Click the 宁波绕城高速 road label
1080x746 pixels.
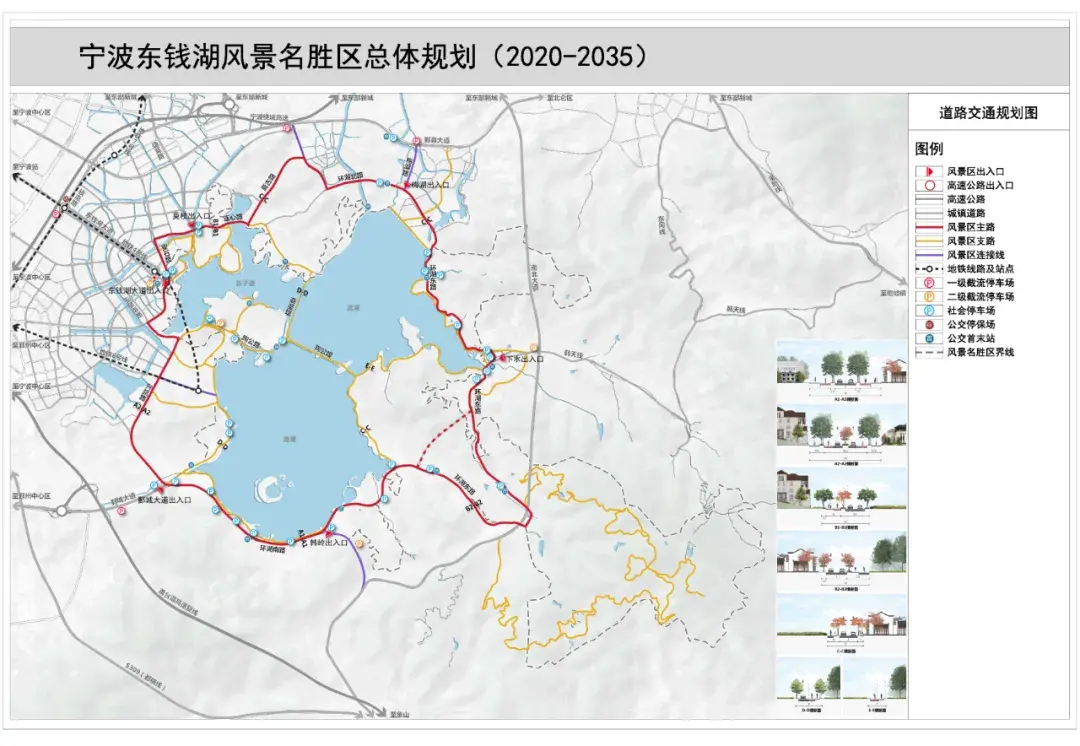[x=269, y=118]
